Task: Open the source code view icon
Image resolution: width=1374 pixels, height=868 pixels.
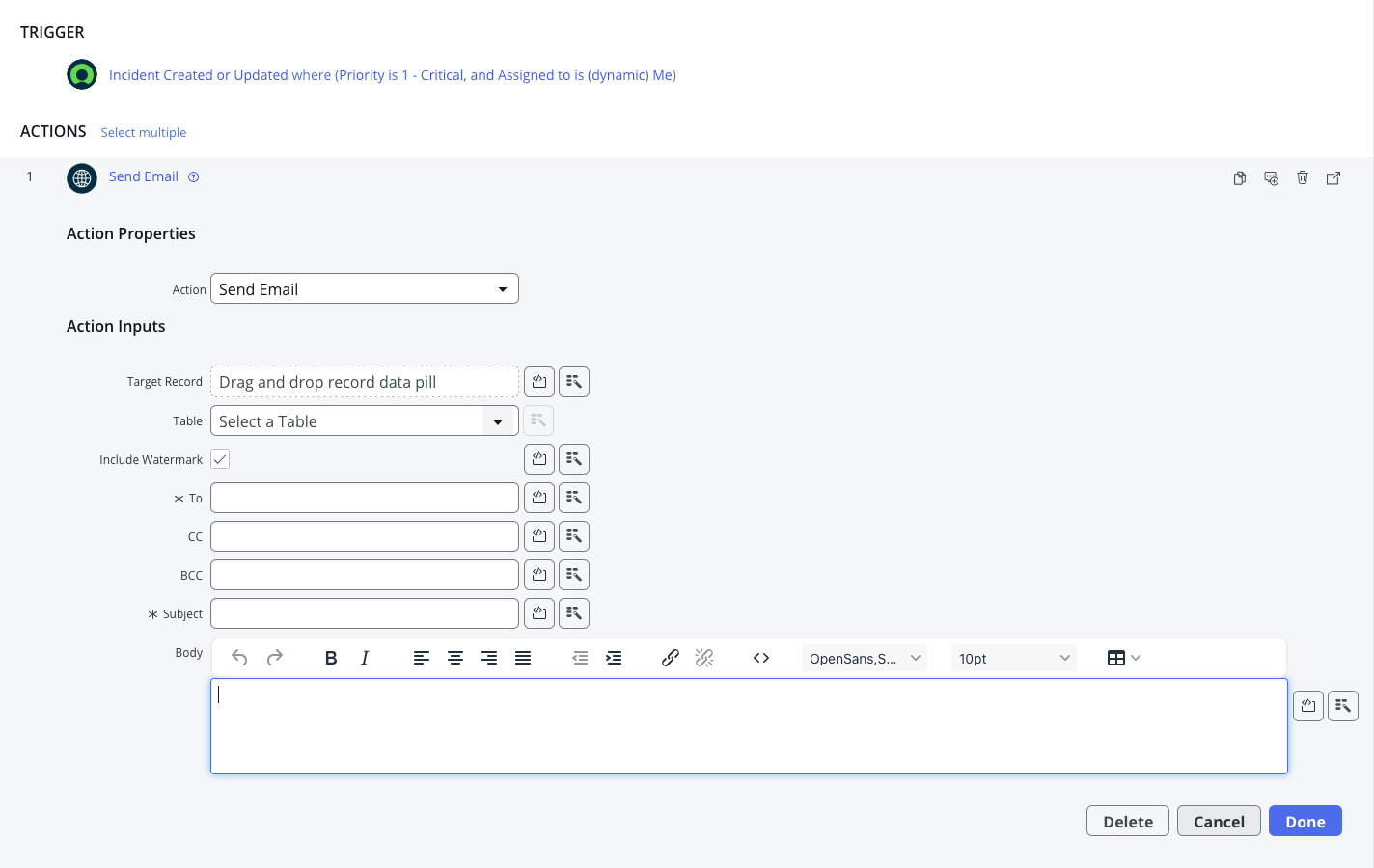Action: 761,658
